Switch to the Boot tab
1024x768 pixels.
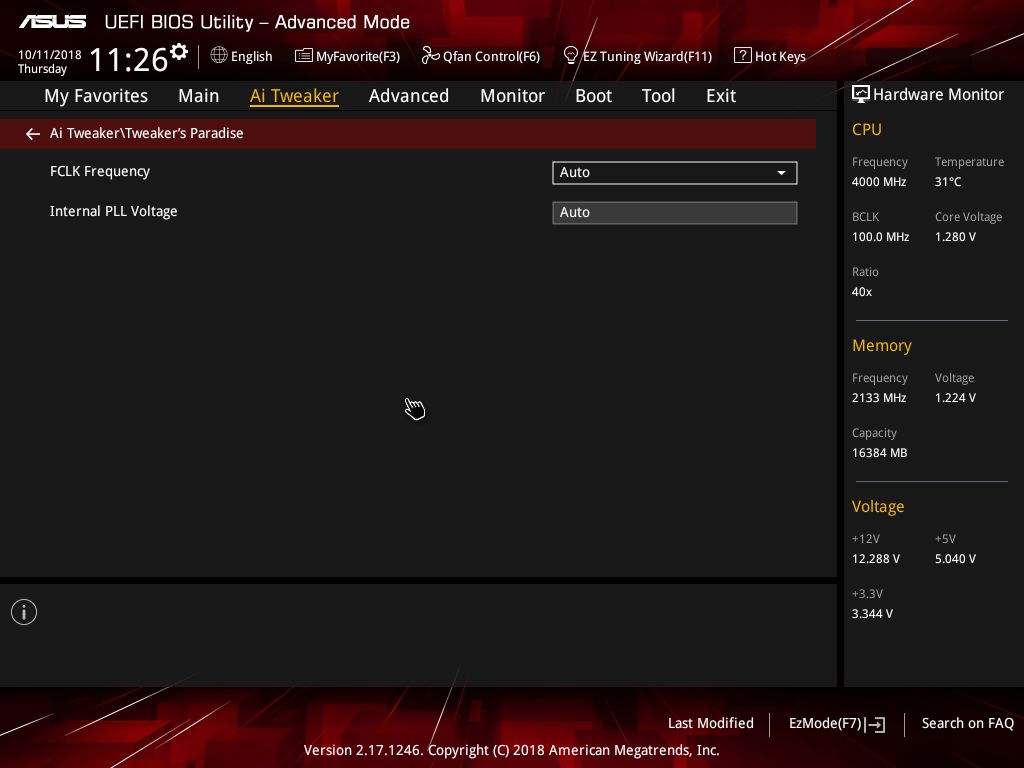593,96
